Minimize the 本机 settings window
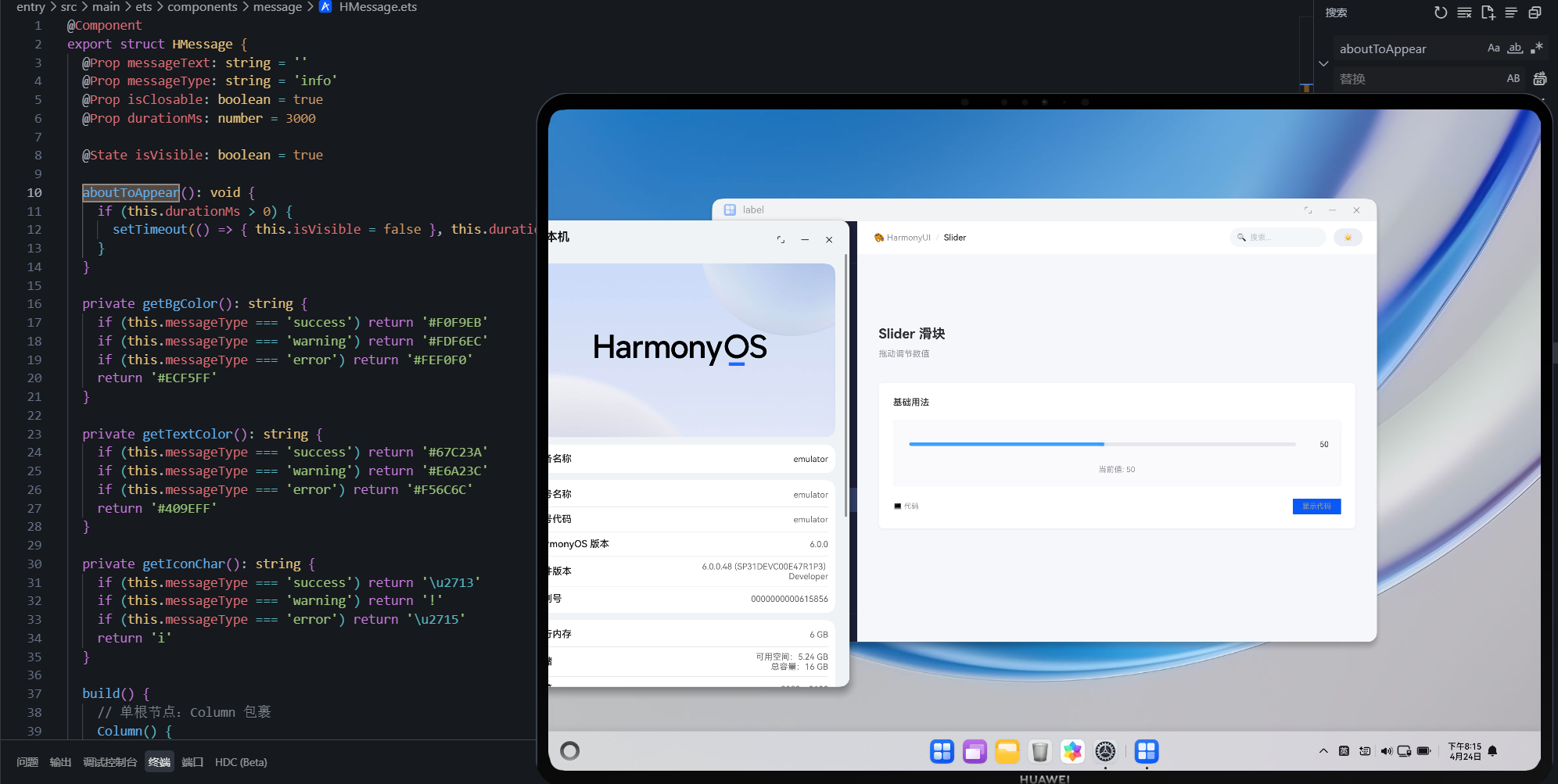The width and height of the screenshot is (1558, 784). click(x=805, y=240)
